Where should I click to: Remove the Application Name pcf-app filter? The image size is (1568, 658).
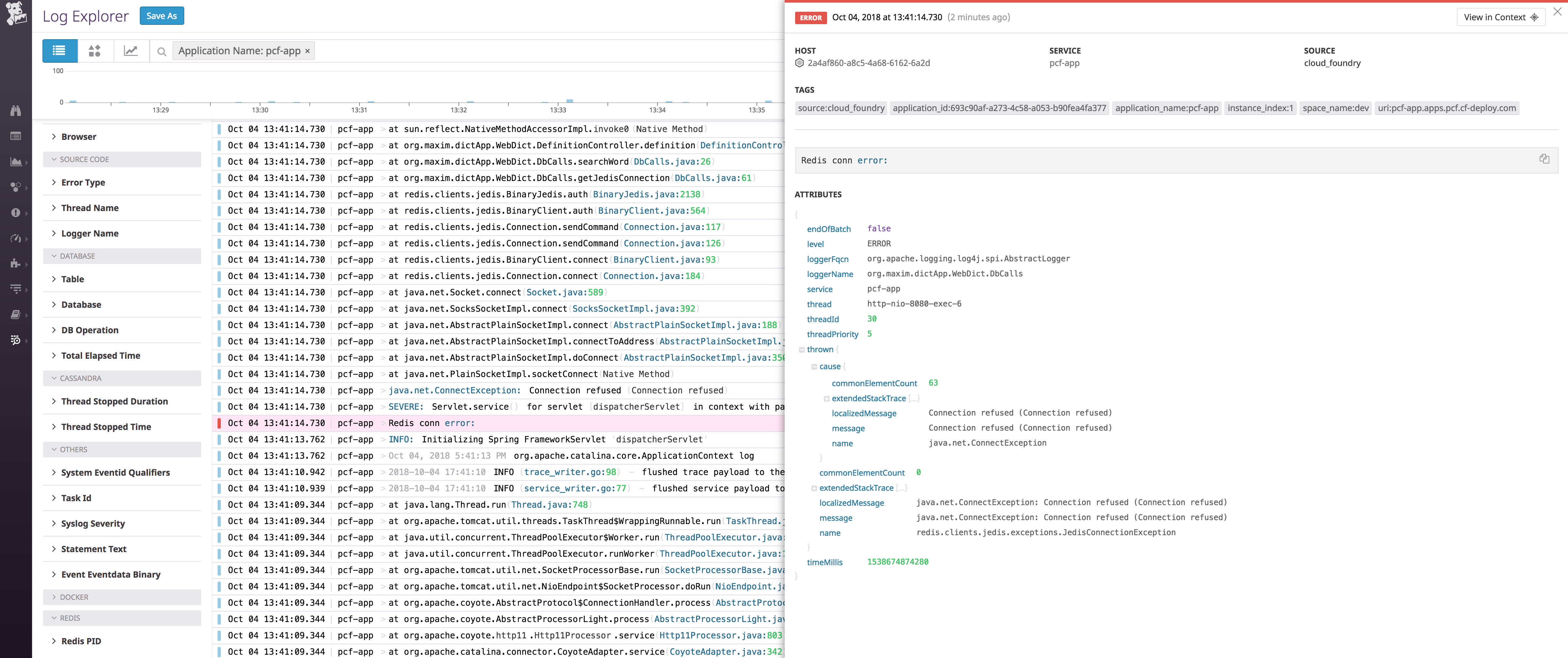coord(307,51)
